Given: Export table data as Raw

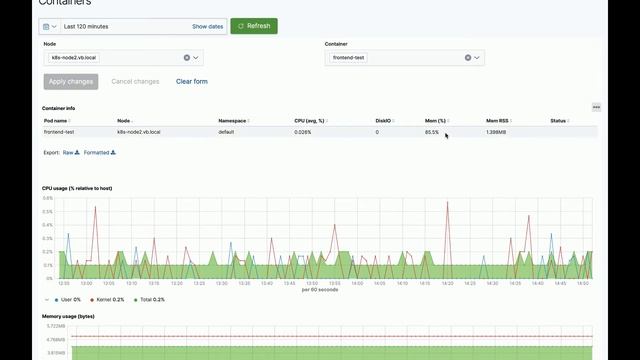Looking at the screenshot, I should pos(71,153).
